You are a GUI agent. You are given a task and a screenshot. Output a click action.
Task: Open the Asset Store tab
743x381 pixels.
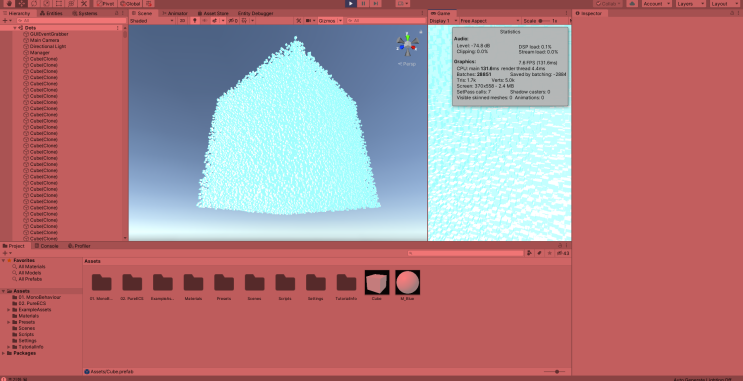[x=213, y=13]
